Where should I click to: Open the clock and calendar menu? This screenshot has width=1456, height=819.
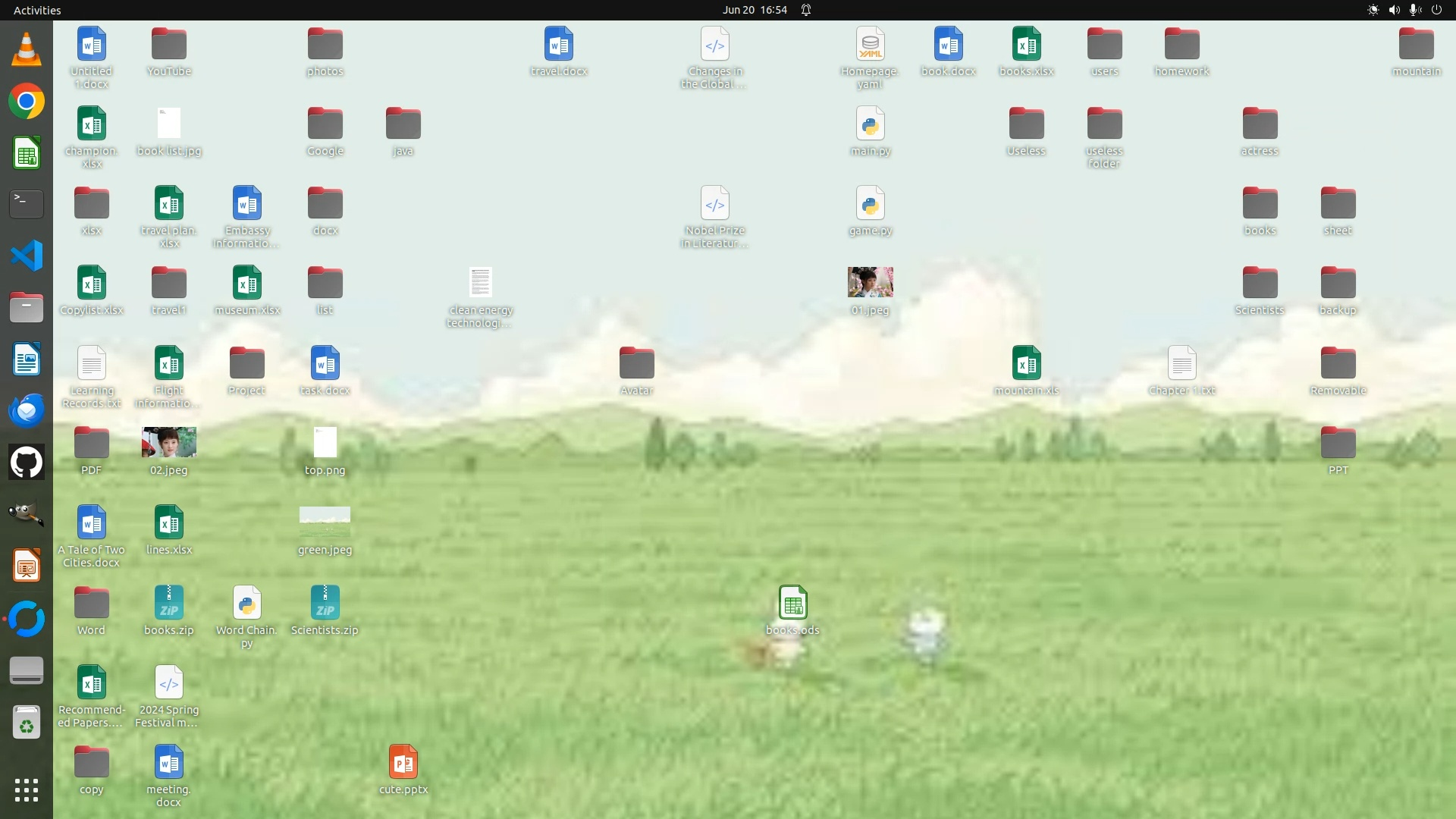pos(755,10)
